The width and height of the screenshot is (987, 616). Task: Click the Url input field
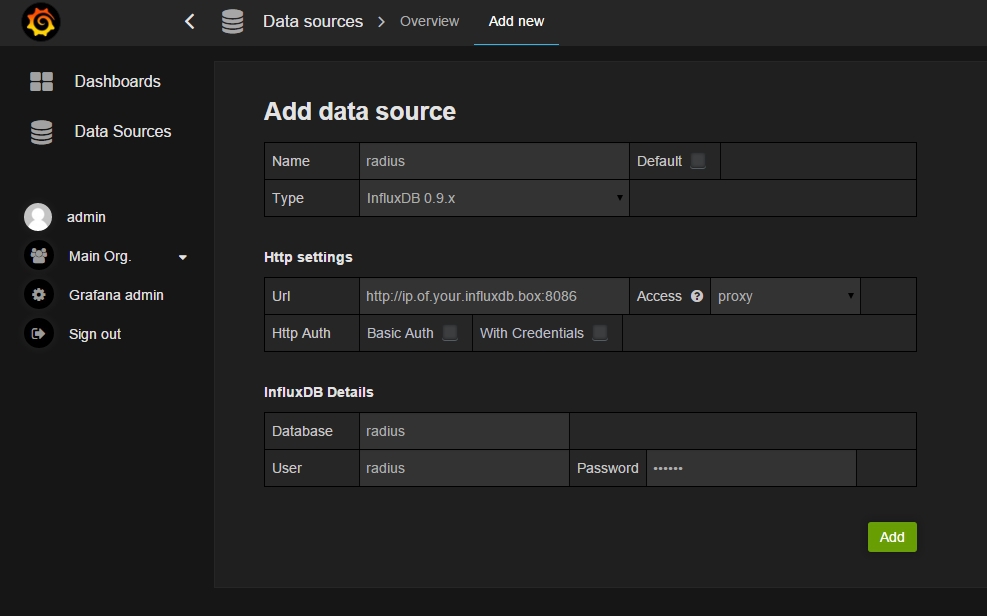coord(494,296)
